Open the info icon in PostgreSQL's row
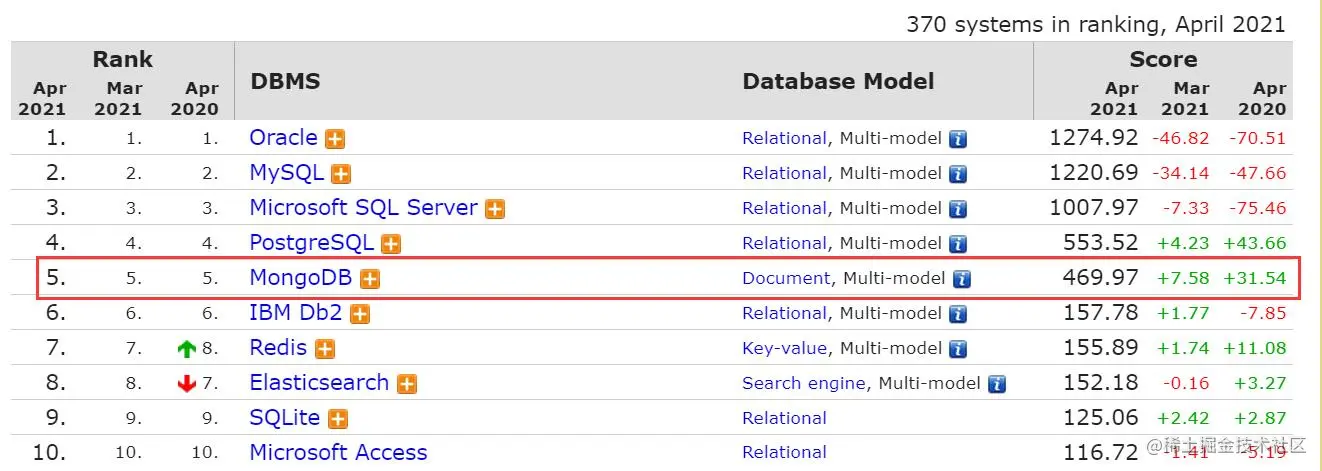Screen dimensions: 1322x471 point(958,244)
